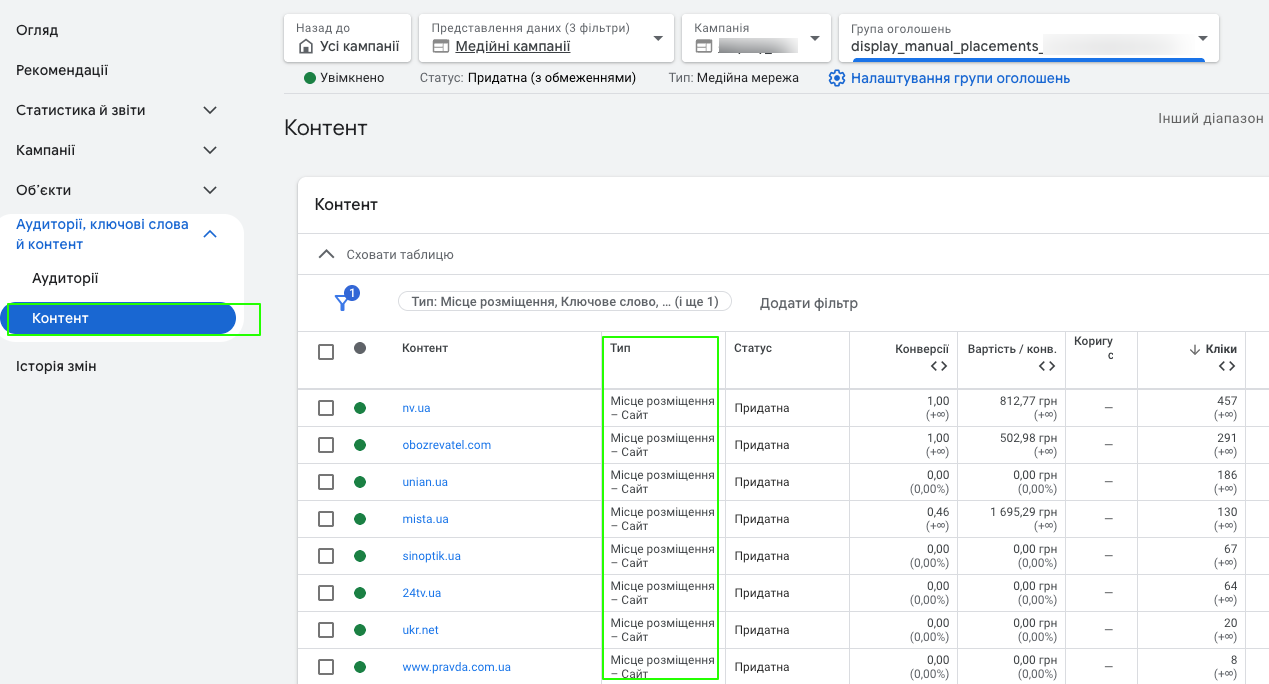Click the Контент column header

[x=425, y=348]
